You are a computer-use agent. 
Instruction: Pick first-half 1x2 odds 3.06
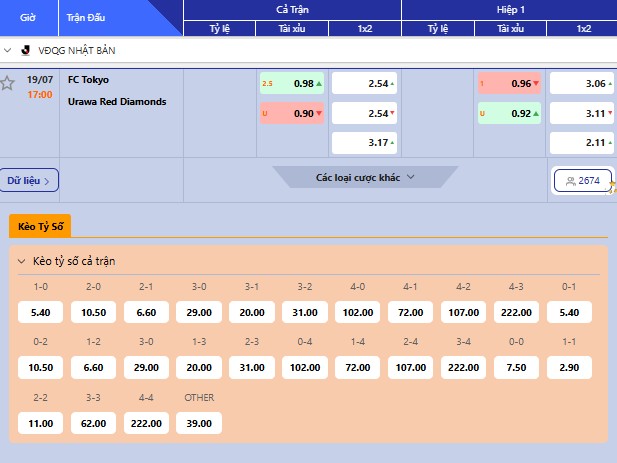pyautogui.click(x=582, y=83)
